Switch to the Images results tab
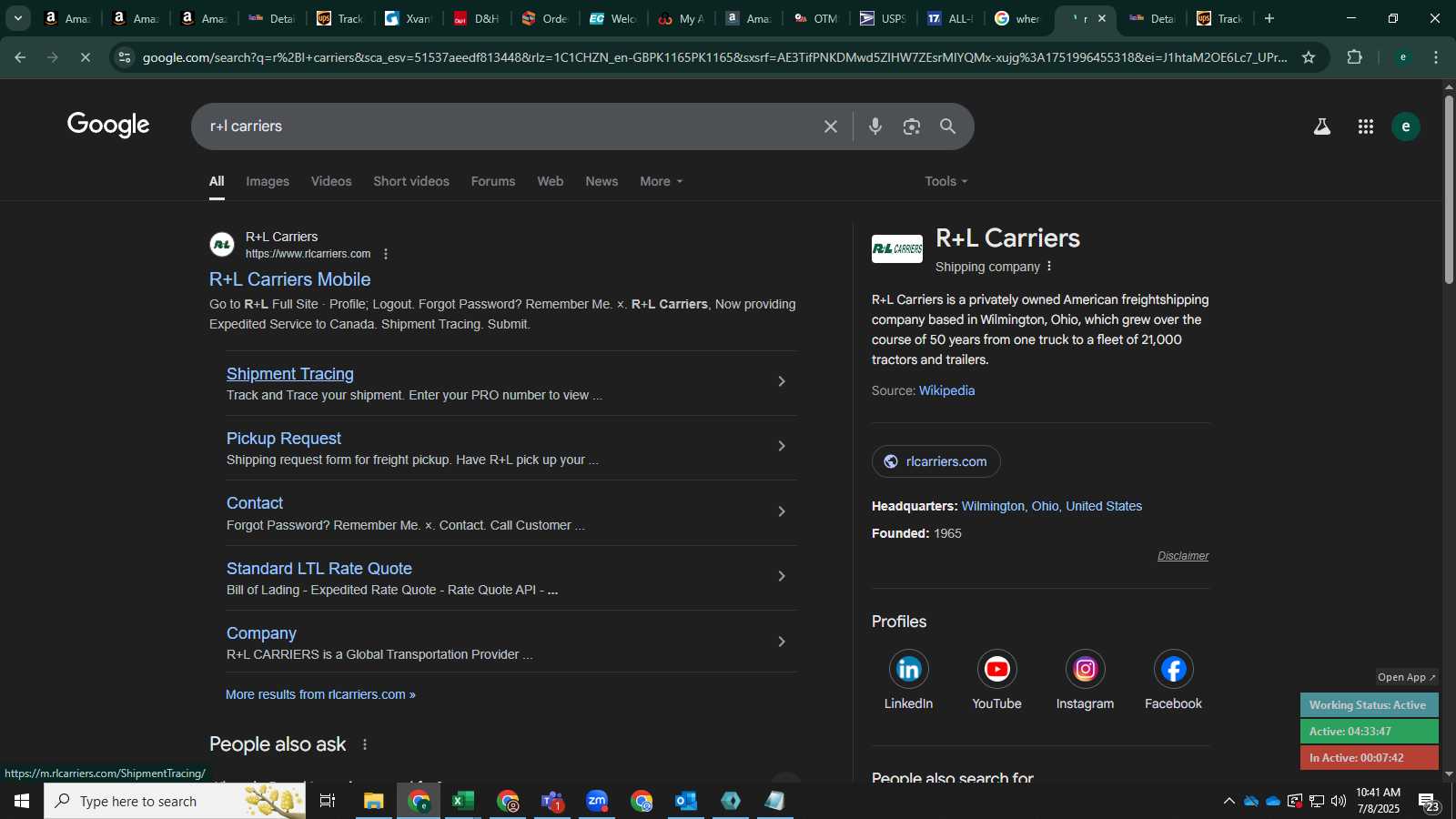Screen dimensions: 1456x819 point(268,181)
